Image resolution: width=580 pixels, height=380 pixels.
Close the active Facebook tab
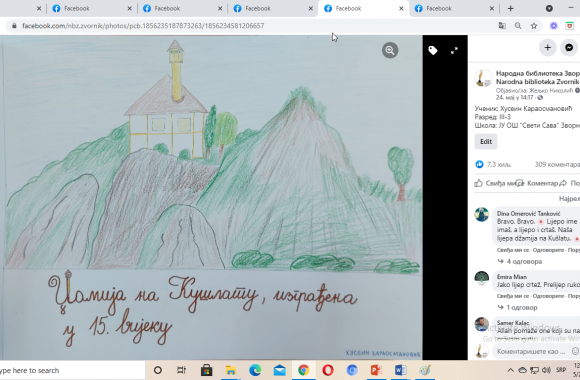click(x=401, y=9)
